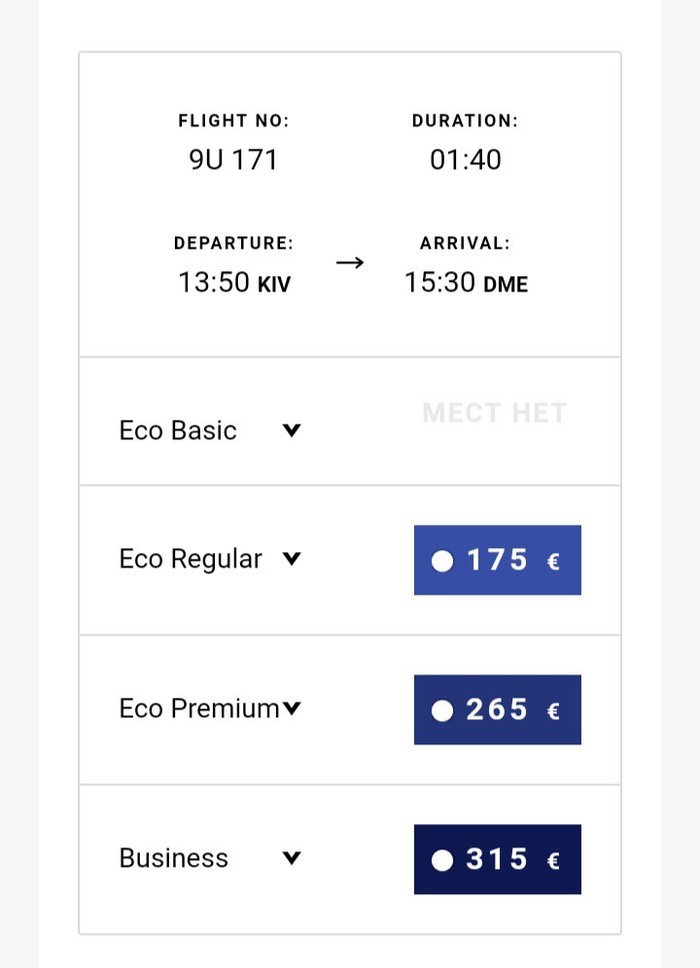Click the route arrow between departure and arrival

click(x=349, y=263)
